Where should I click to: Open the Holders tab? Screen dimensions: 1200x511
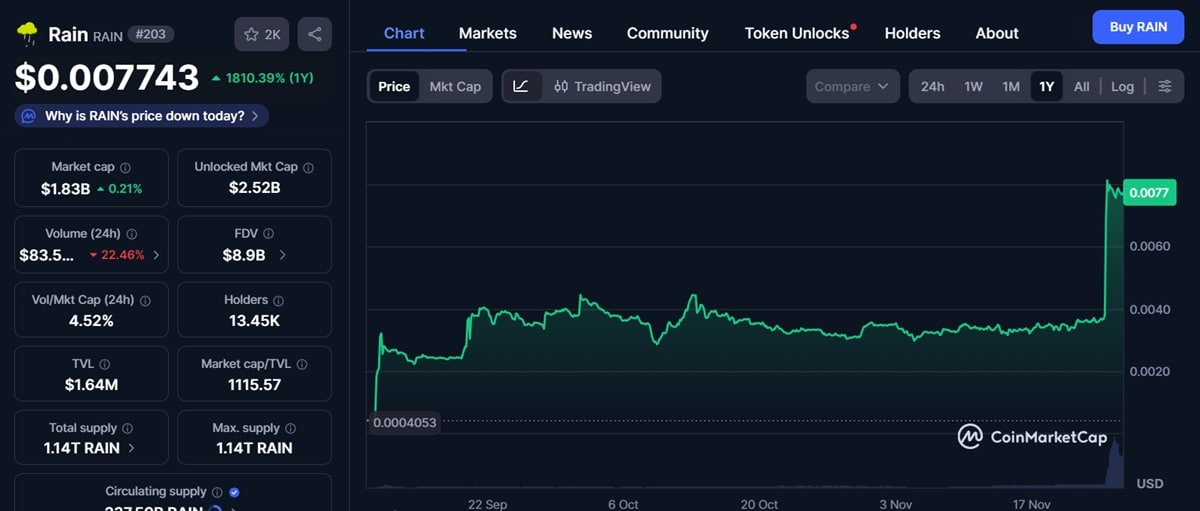click(x=913, y=33)
